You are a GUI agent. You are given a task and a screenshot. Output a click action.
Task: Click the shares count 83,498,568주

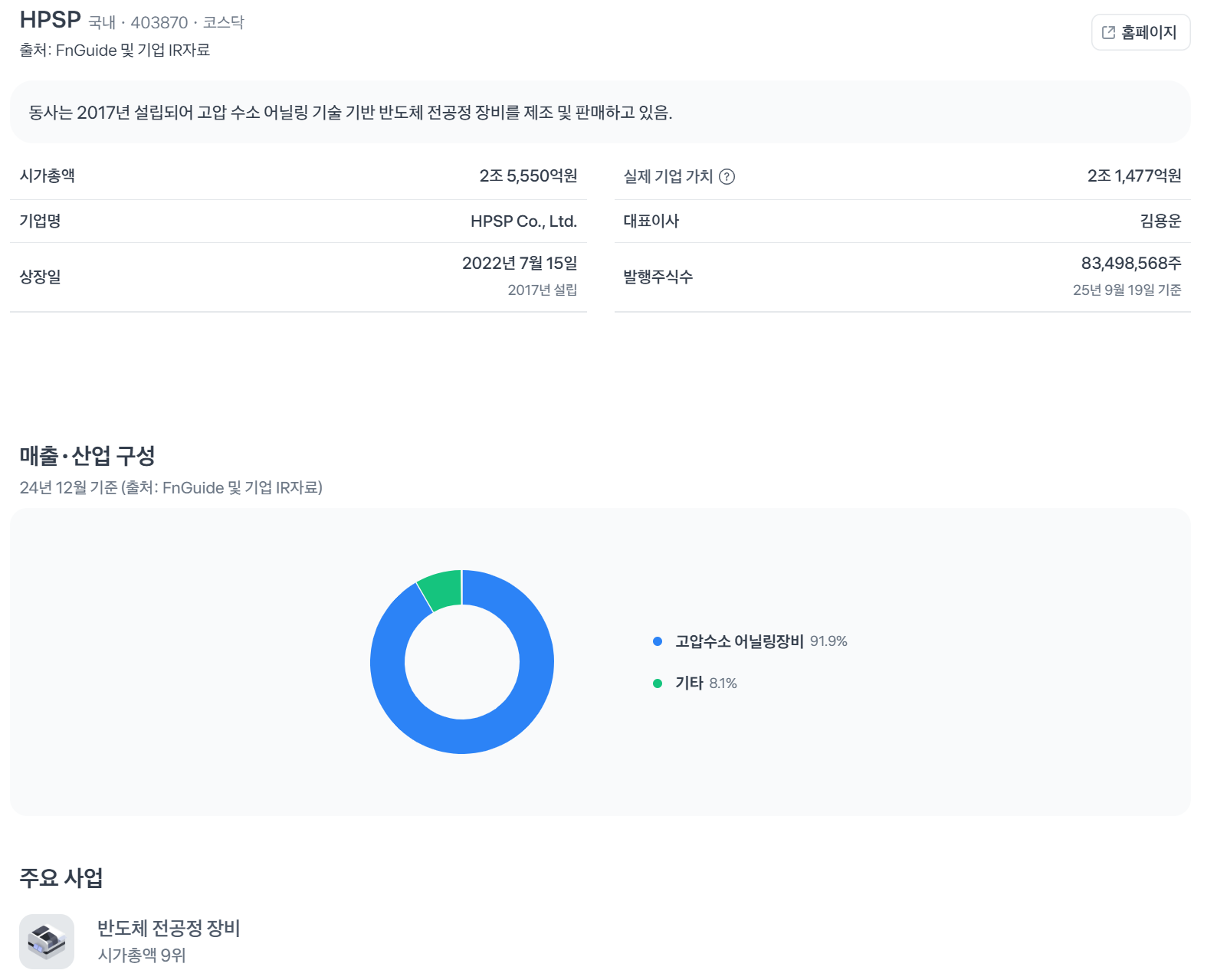pyautogui.click(x=1131, y=264)
